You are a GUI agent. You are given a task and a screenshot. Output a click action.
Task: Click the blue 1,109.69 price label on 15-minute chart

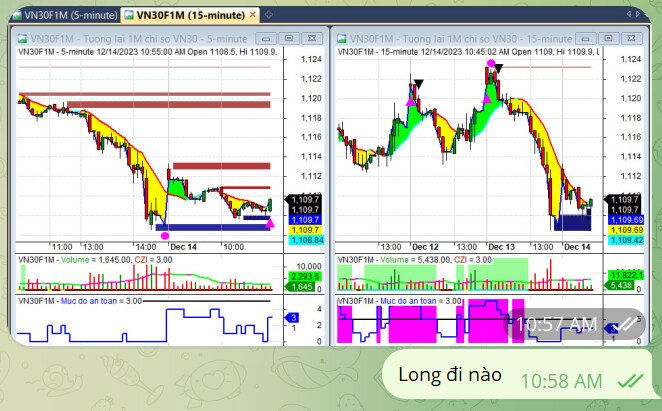point(625,220)
